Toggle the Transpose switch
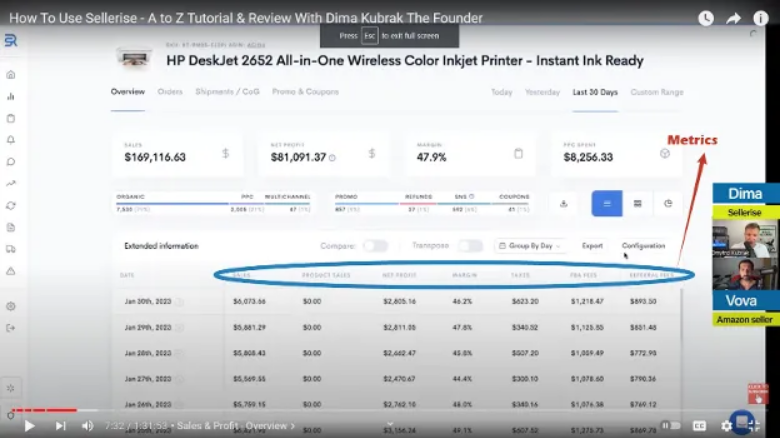The height and width of the screenshot is (438, 780). (x=470, y=246)
